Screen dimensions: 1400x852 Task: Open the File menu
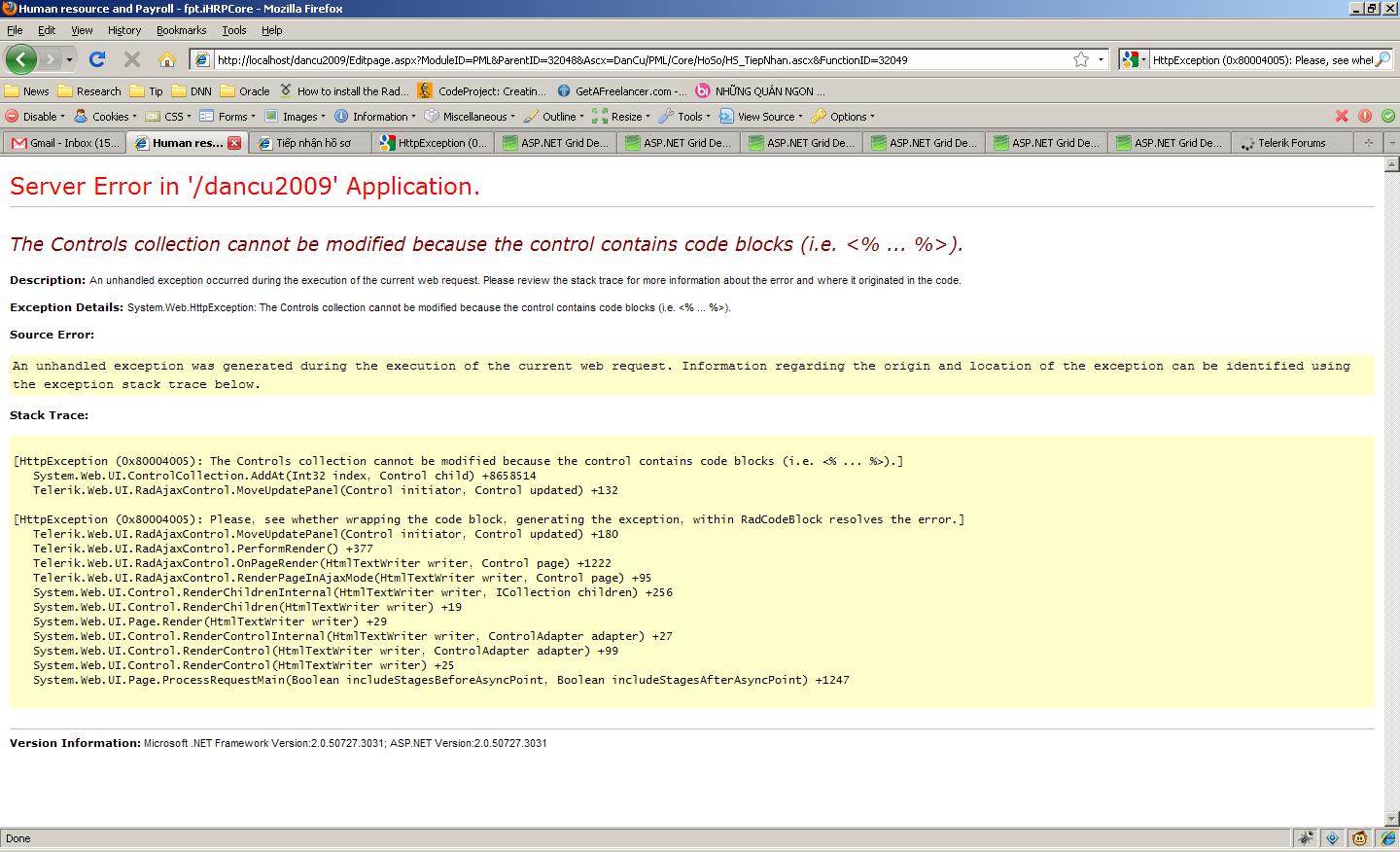point(15,30)
